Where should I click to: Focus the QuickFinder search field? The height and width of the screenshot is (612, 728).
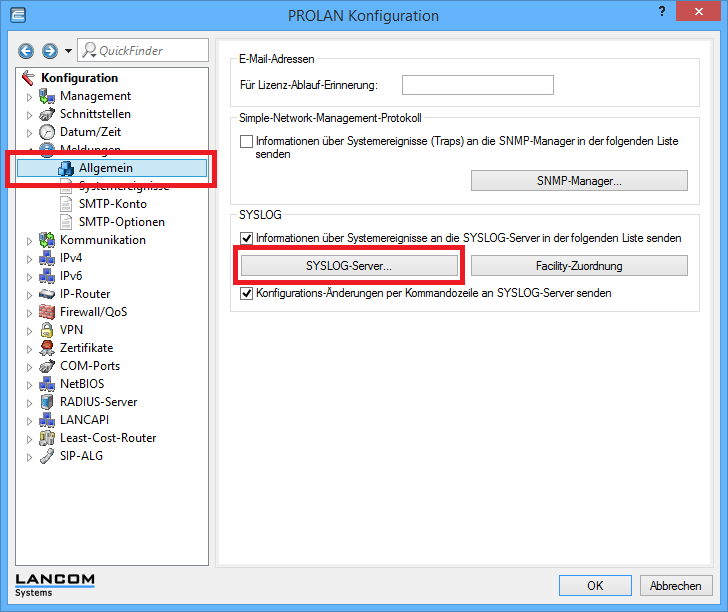(x=143, y=50)
